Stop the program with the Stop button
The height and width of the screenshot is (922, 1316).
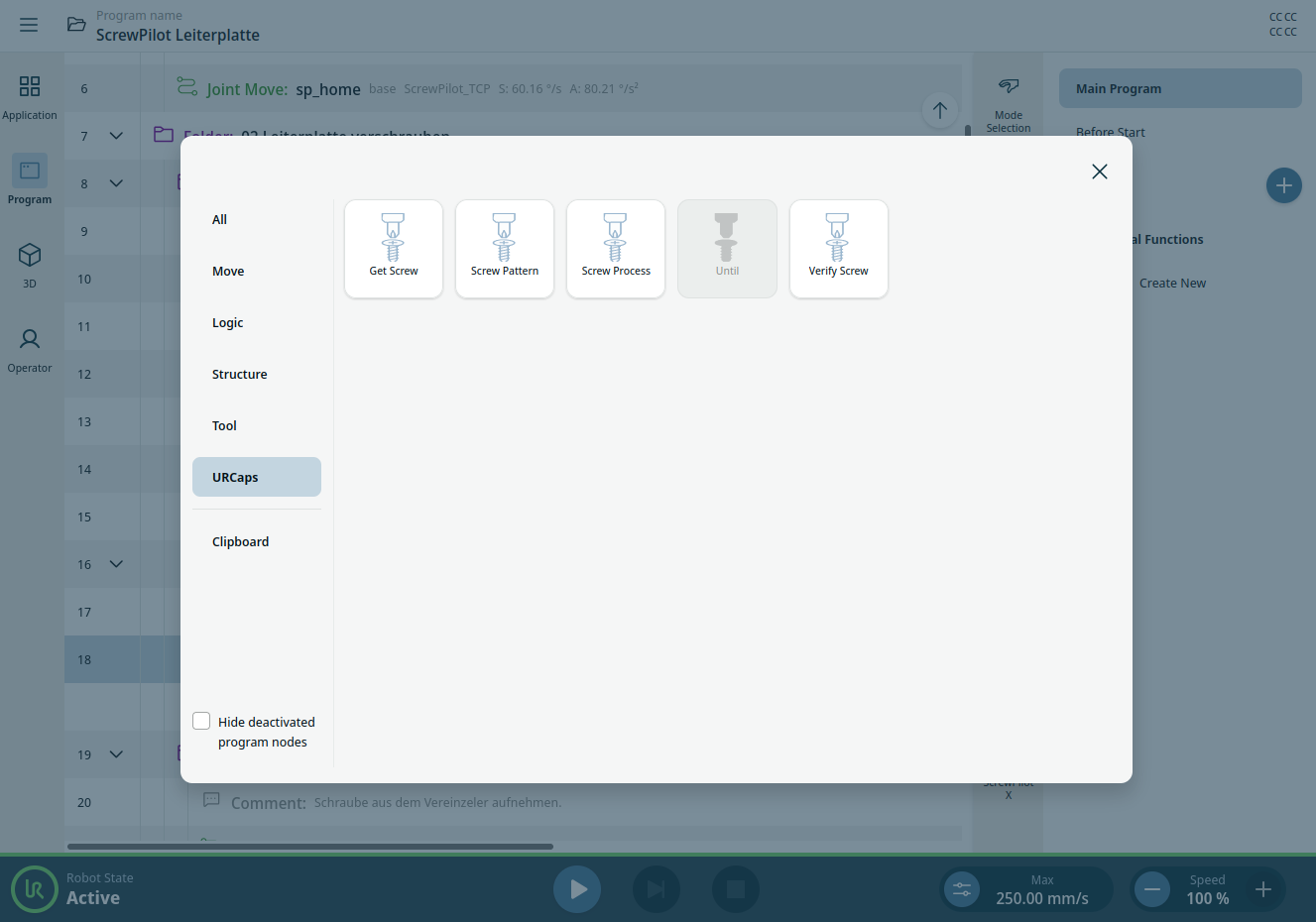coord(736,889)
